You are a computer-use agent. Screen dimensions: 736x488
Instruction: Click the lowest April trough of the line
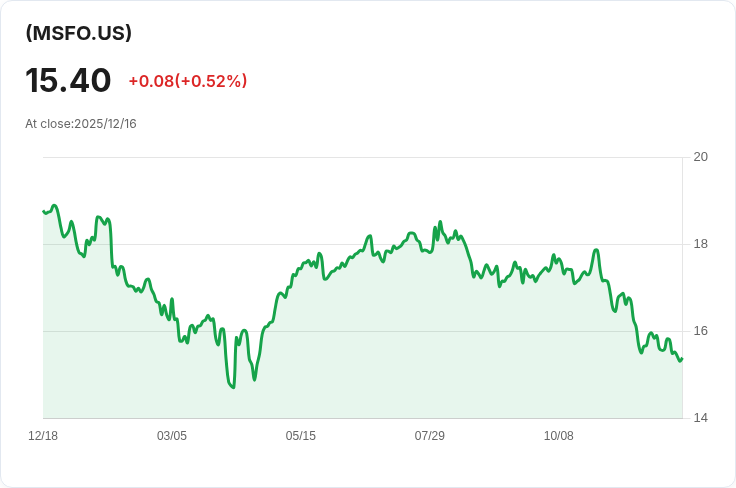point(233,388)
